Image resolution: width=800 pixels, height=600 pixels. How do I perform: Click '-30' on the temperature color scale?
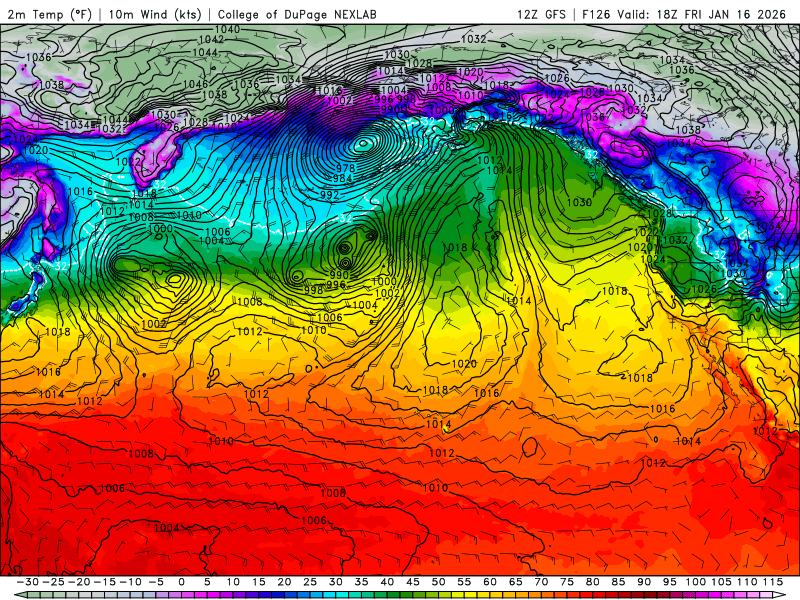28,582
